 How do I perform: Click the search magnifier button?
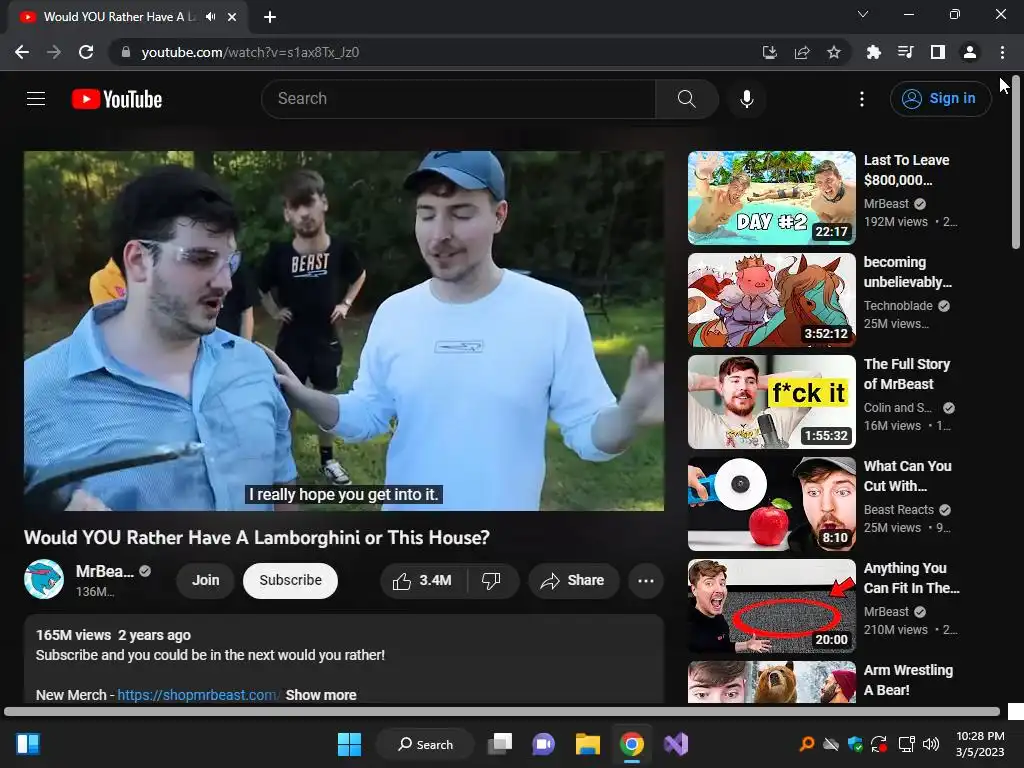(686, 99)
